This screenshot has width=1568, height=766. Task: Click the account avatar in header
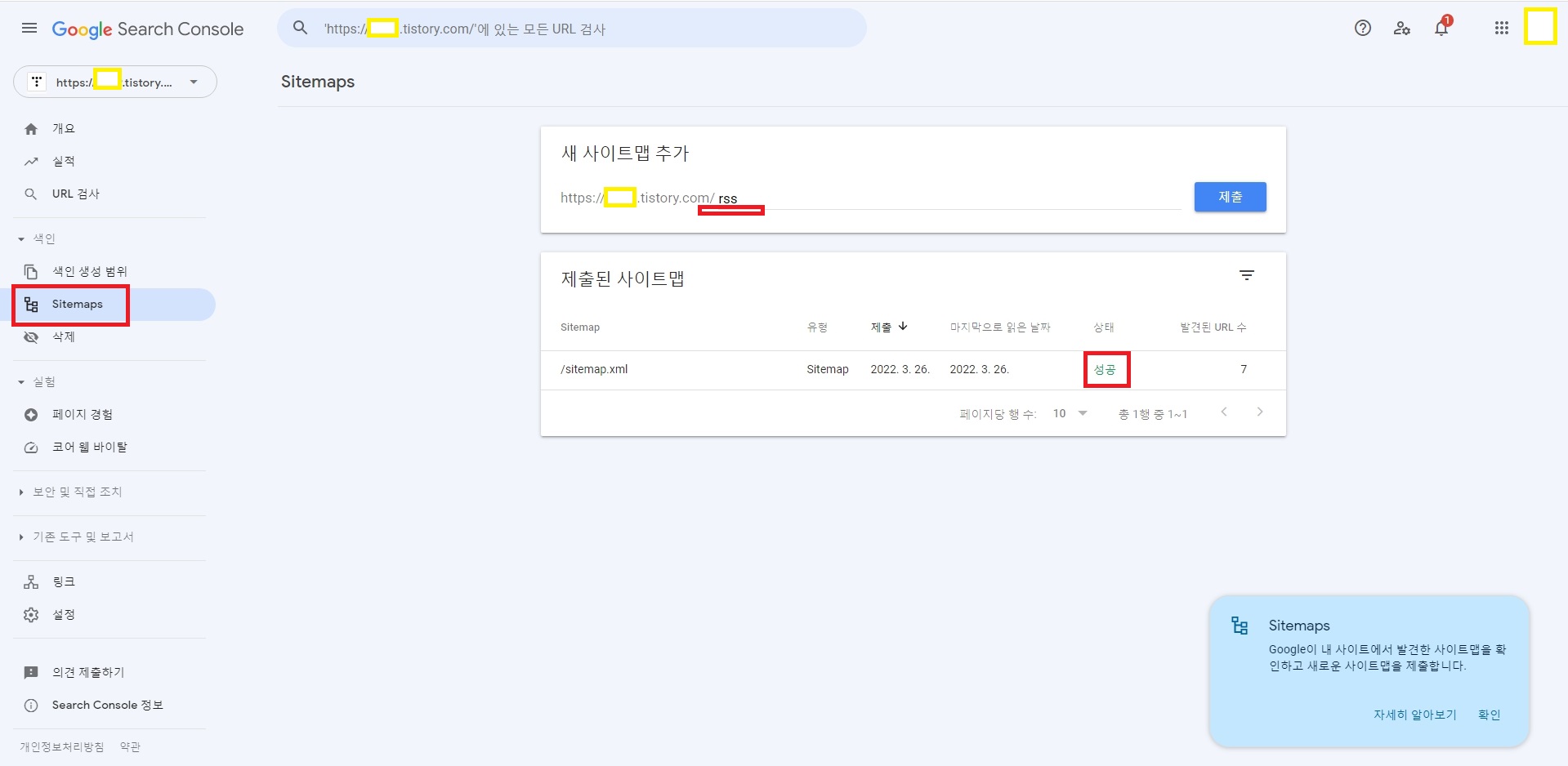(1540, 27)
